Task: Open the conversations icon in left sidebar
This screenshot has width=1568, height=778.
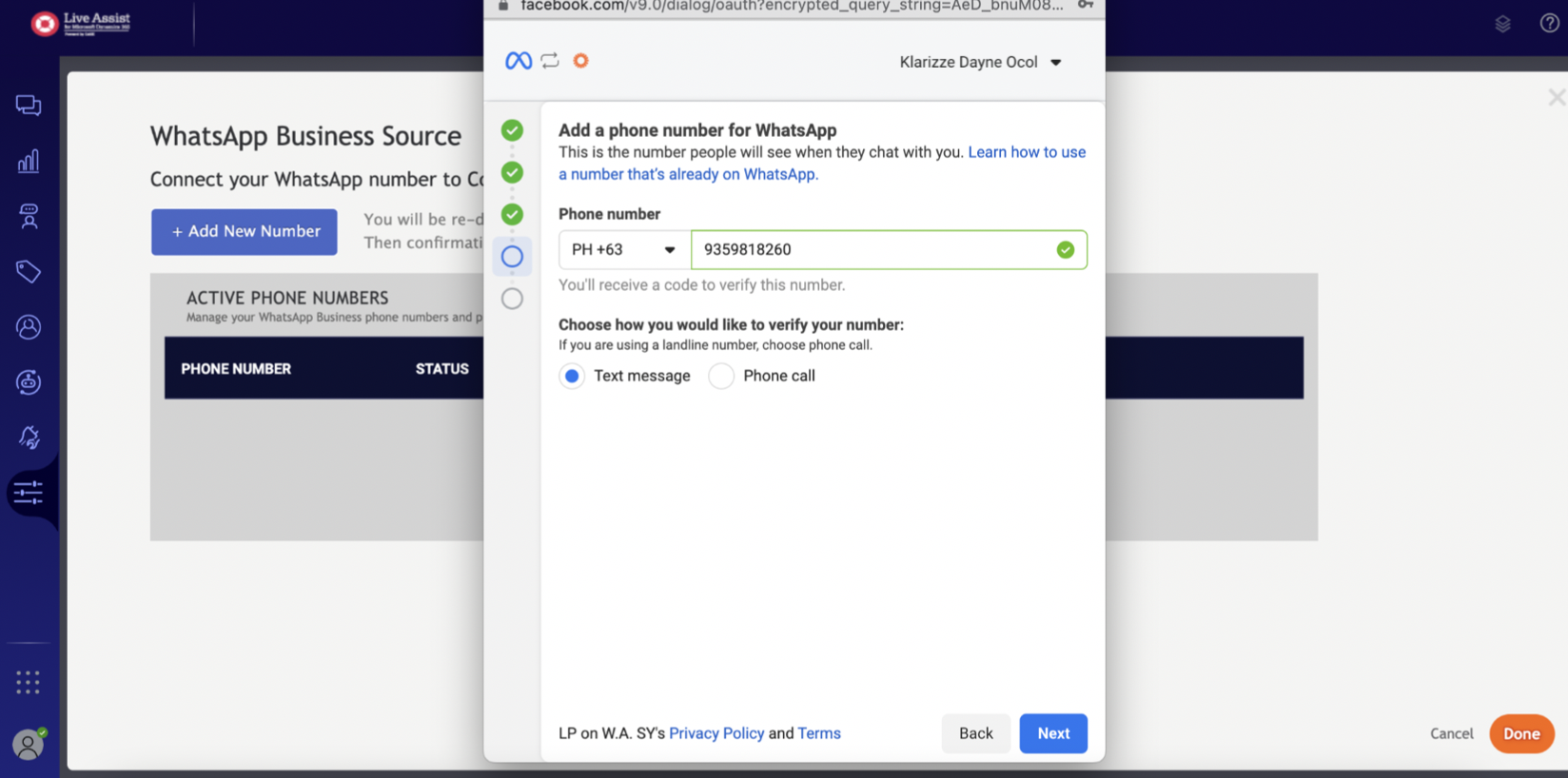Action: [29, 105]
